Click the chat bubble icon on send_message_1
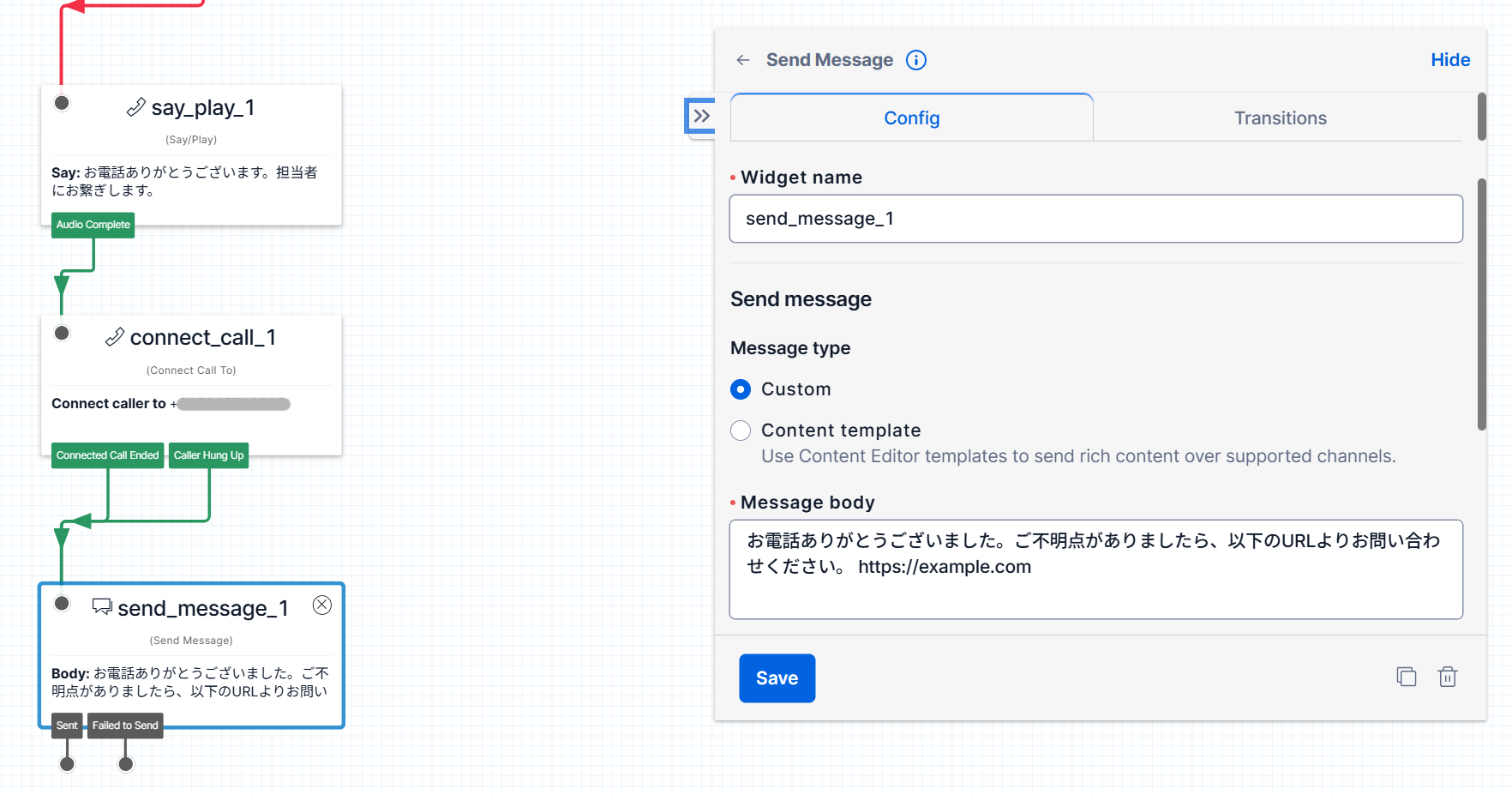The height and width of the screenshot is (795, 1512). tap(102, 606)
